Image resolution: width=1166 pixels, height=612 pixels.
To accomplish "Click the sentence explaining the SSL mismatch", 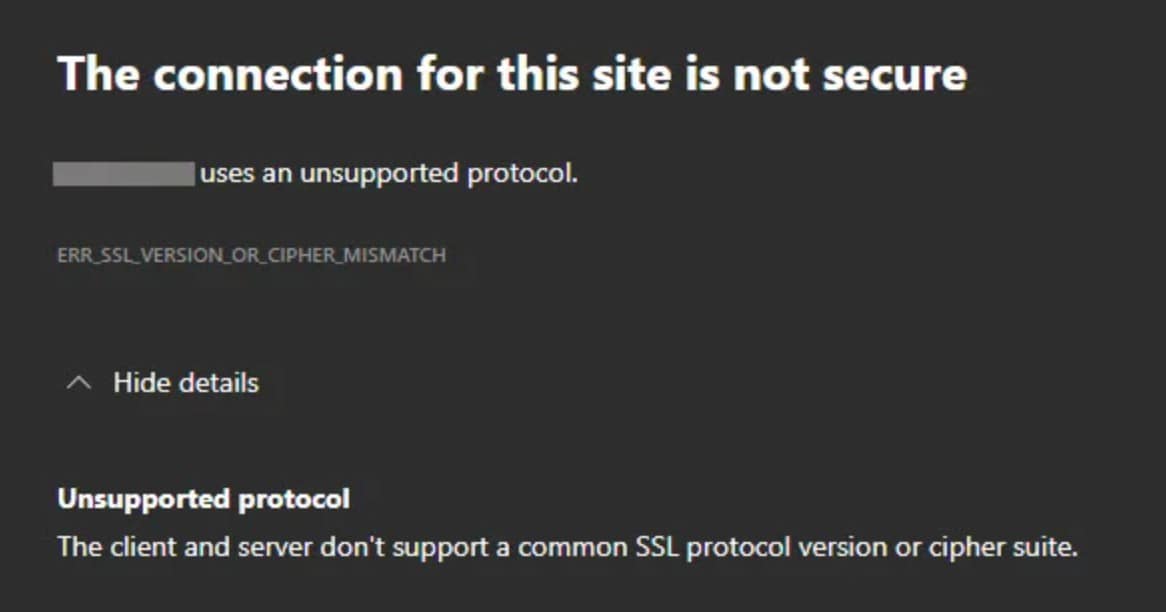I will (x=567, y=548).
